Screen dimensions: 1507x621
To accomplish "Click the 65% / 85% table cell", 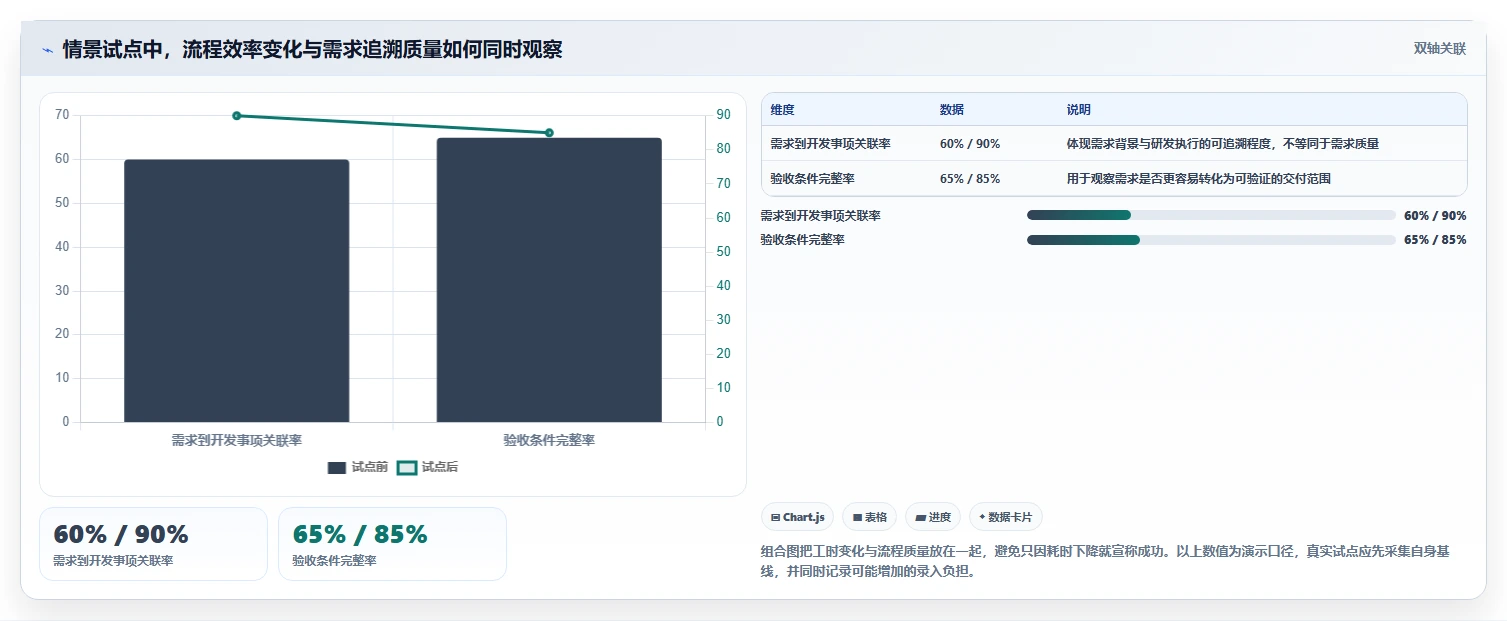I will 970,179.
